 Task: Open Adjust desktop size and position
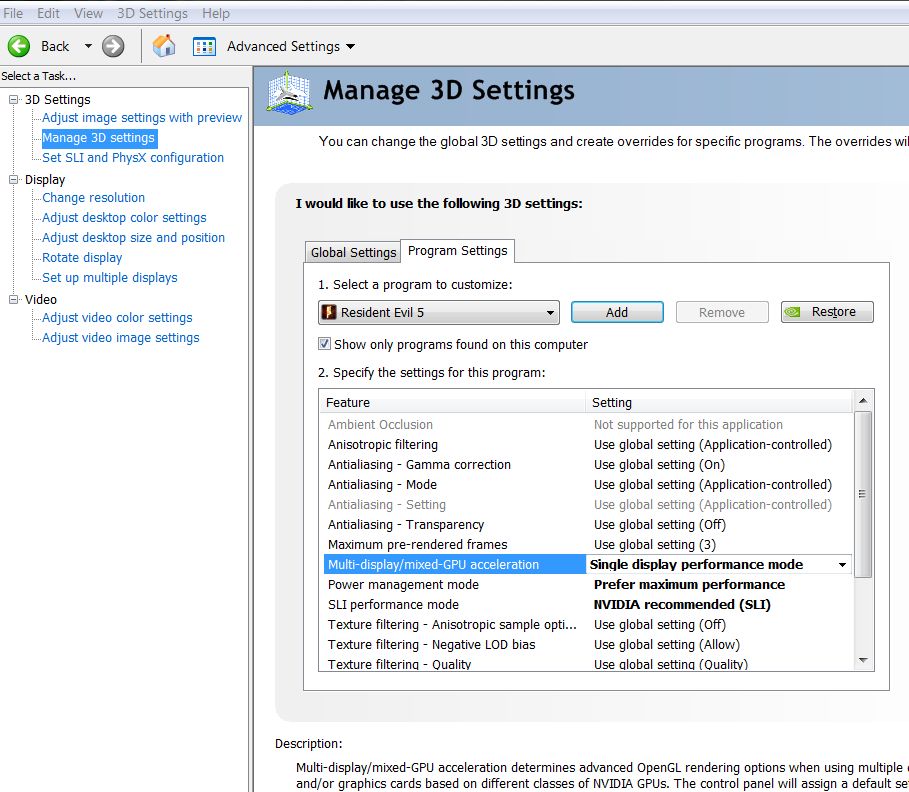pyautogui.click(x=133, y=238)
